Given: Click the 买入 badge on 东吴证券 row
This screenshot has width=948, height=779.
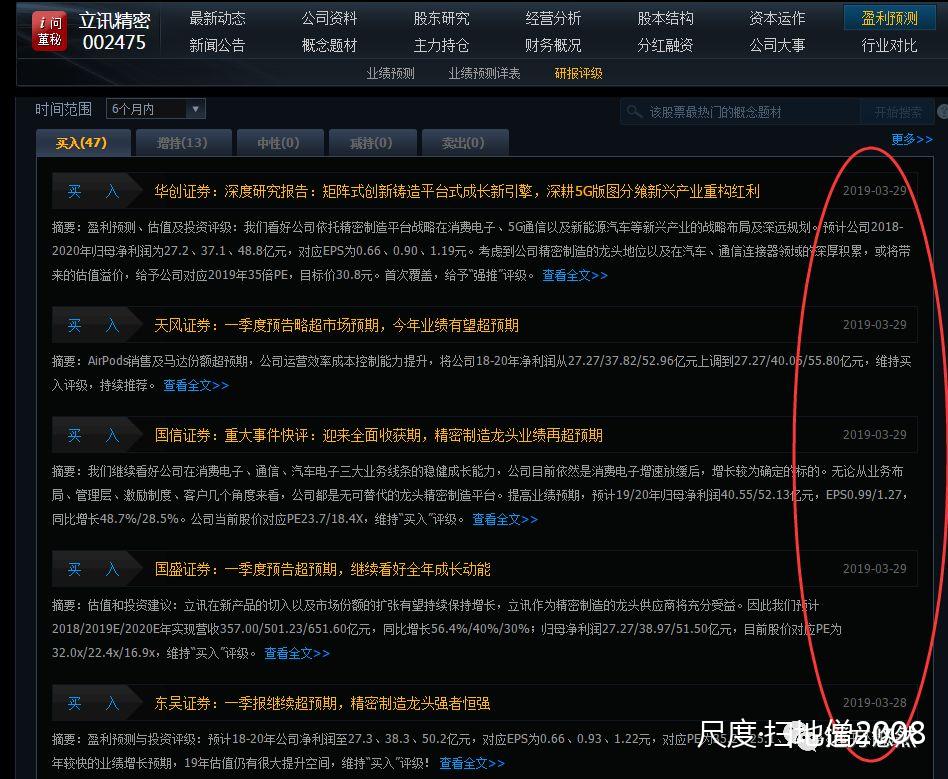Looking at the screenshot, I should coord(95,703).
